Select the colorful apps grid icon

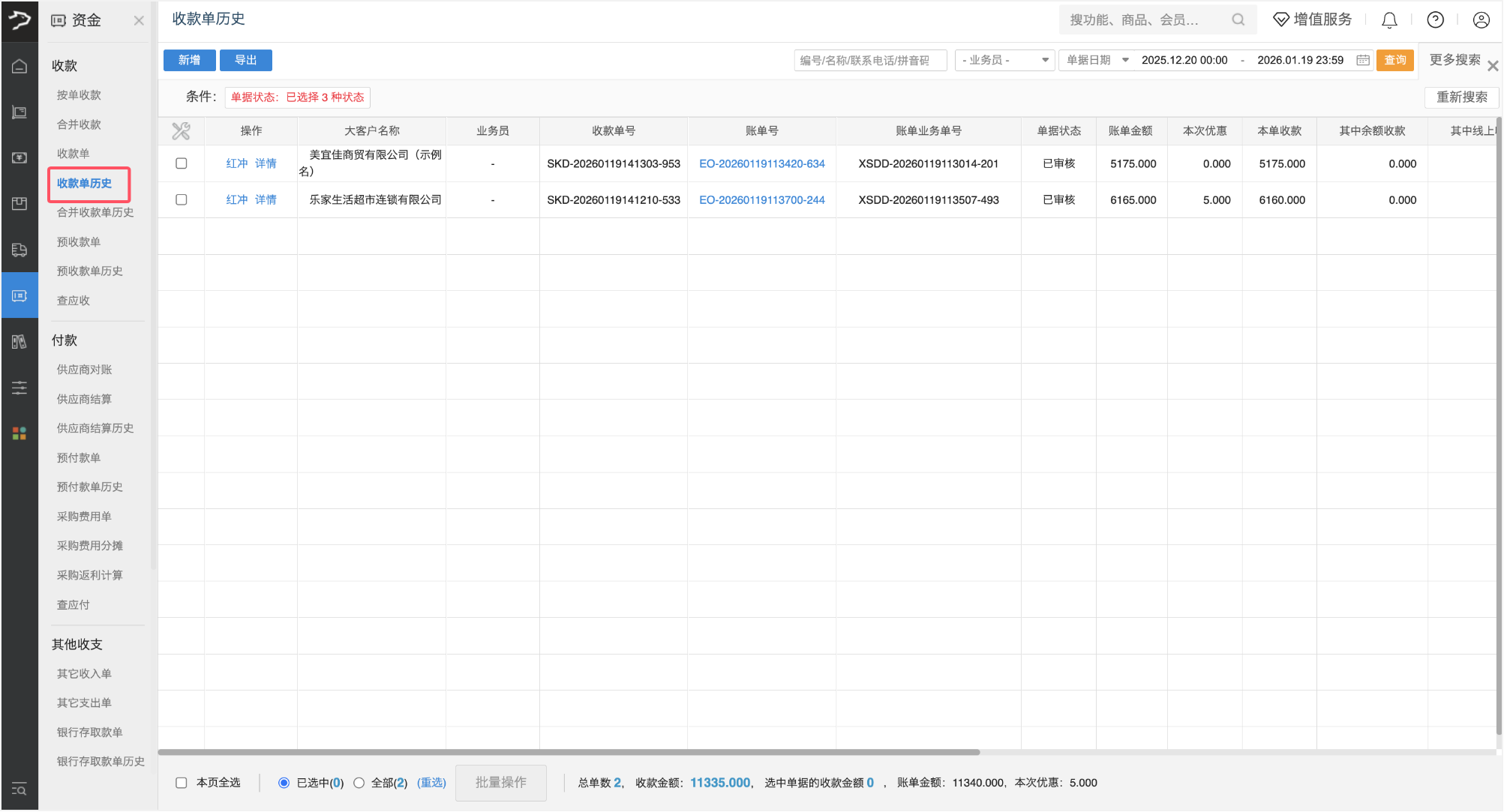click(20, 433)
